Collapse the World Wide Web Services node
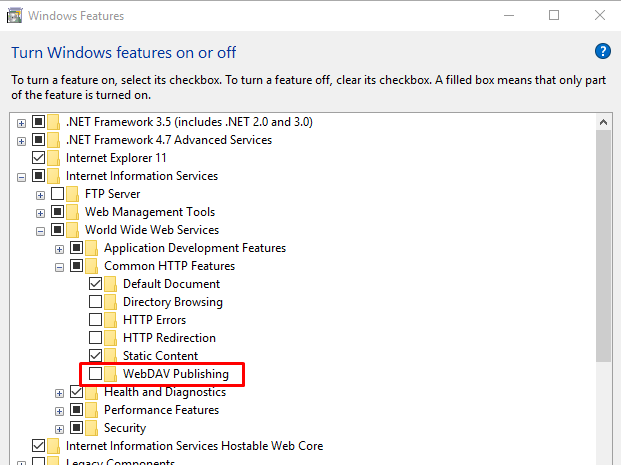This screenshot has width=621, height=465. [x=40, y=231]
